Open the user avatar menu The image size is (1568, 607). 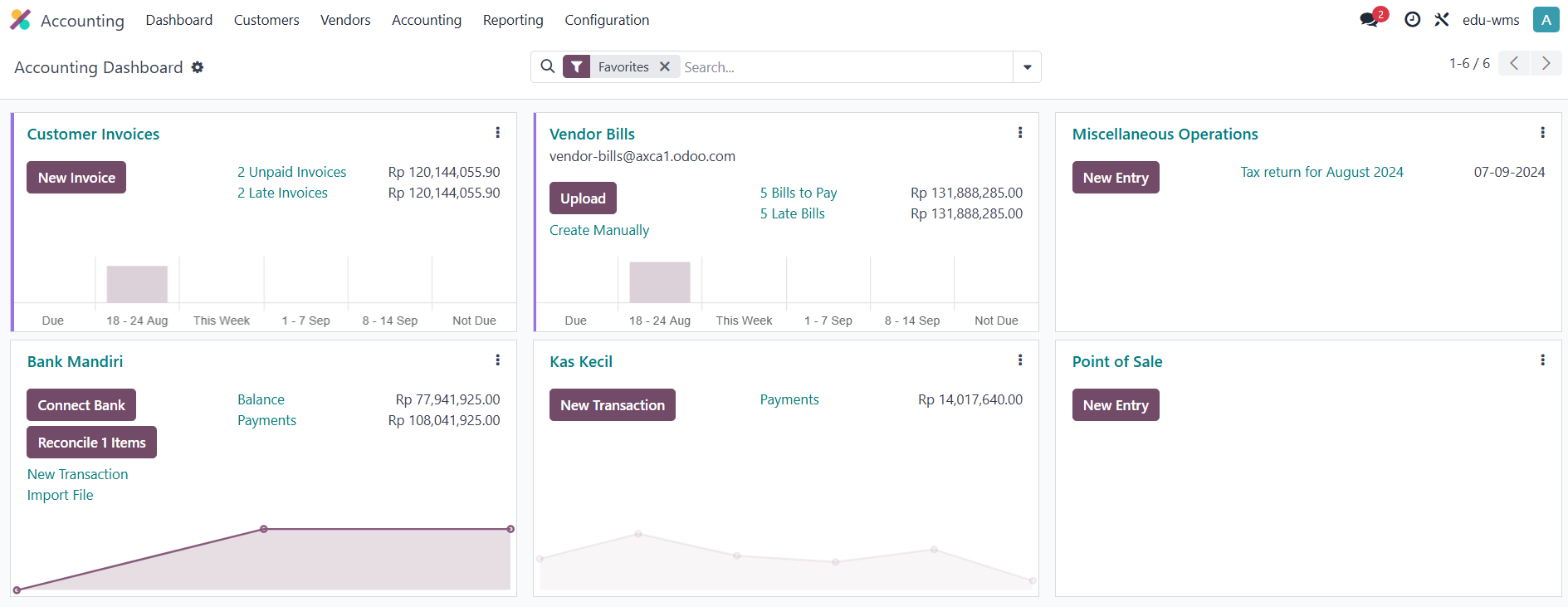[1546, 20]
